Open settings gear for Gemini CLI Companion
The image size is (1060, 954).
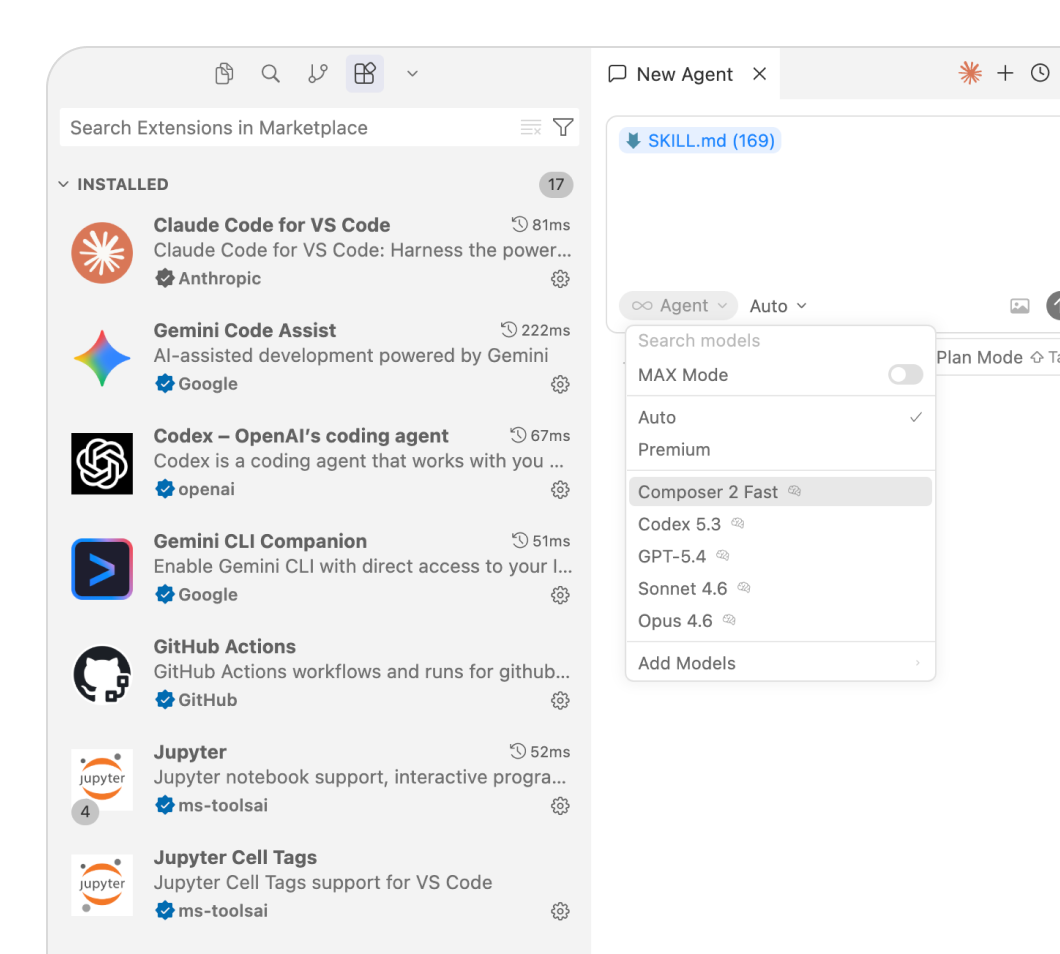pyautogui.click(x=560, y=595)
